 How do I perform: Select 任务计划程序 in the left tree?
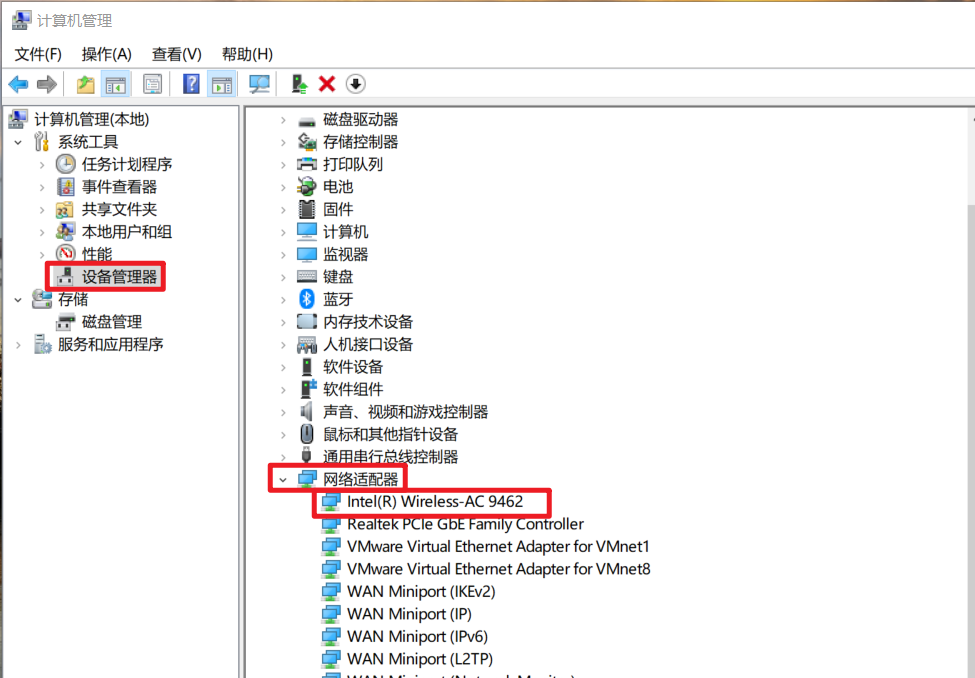click(x=127, y=164)
